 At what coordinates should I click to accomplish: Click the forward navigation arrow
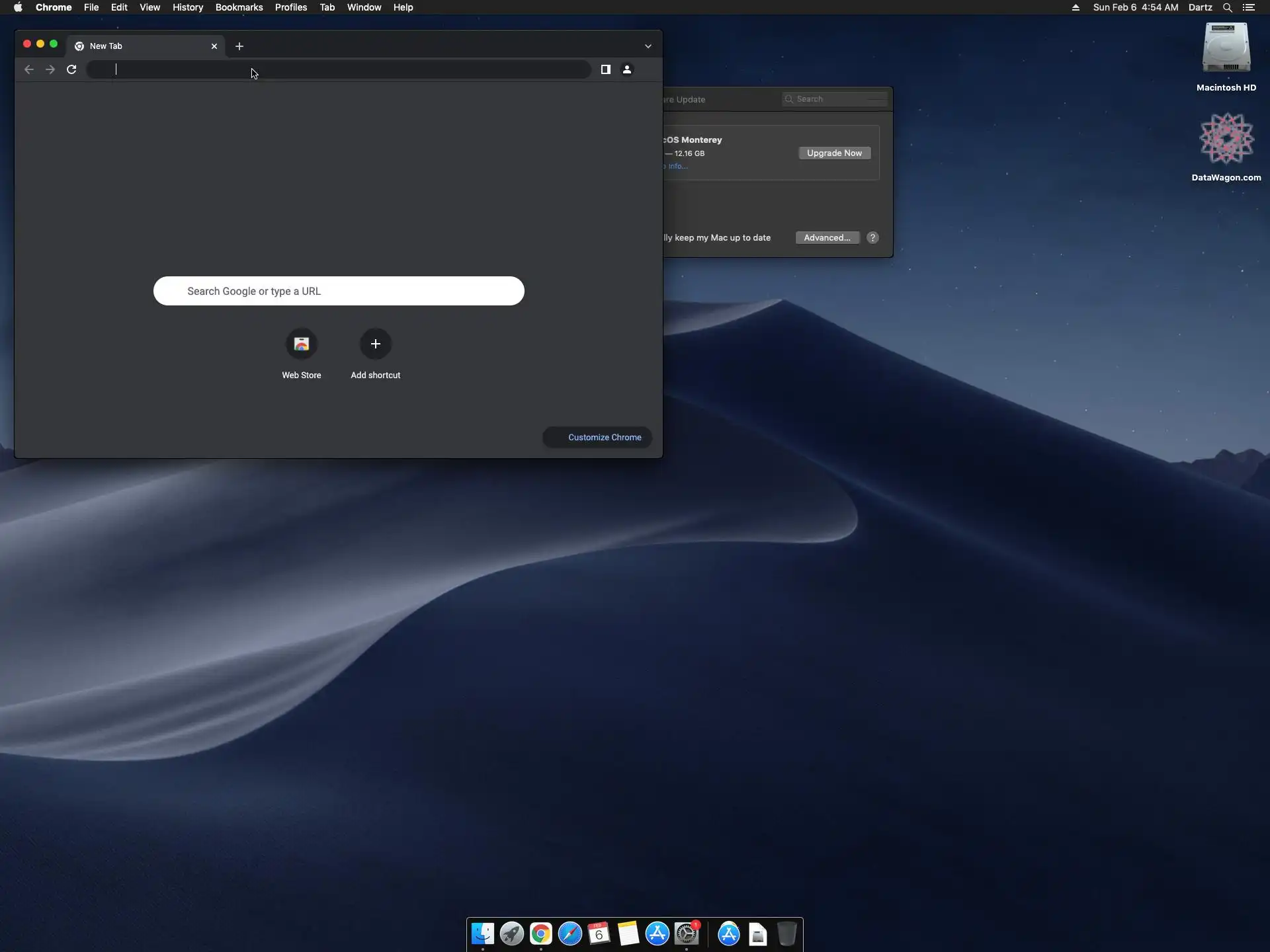point(50,69)
